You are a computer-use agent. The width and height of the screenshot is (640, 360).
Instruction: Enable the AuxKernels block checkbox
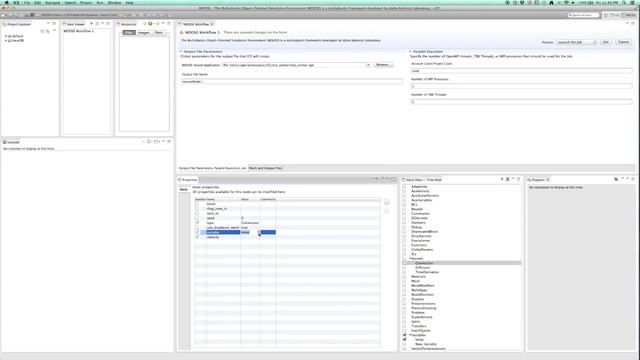pos(404,191)
